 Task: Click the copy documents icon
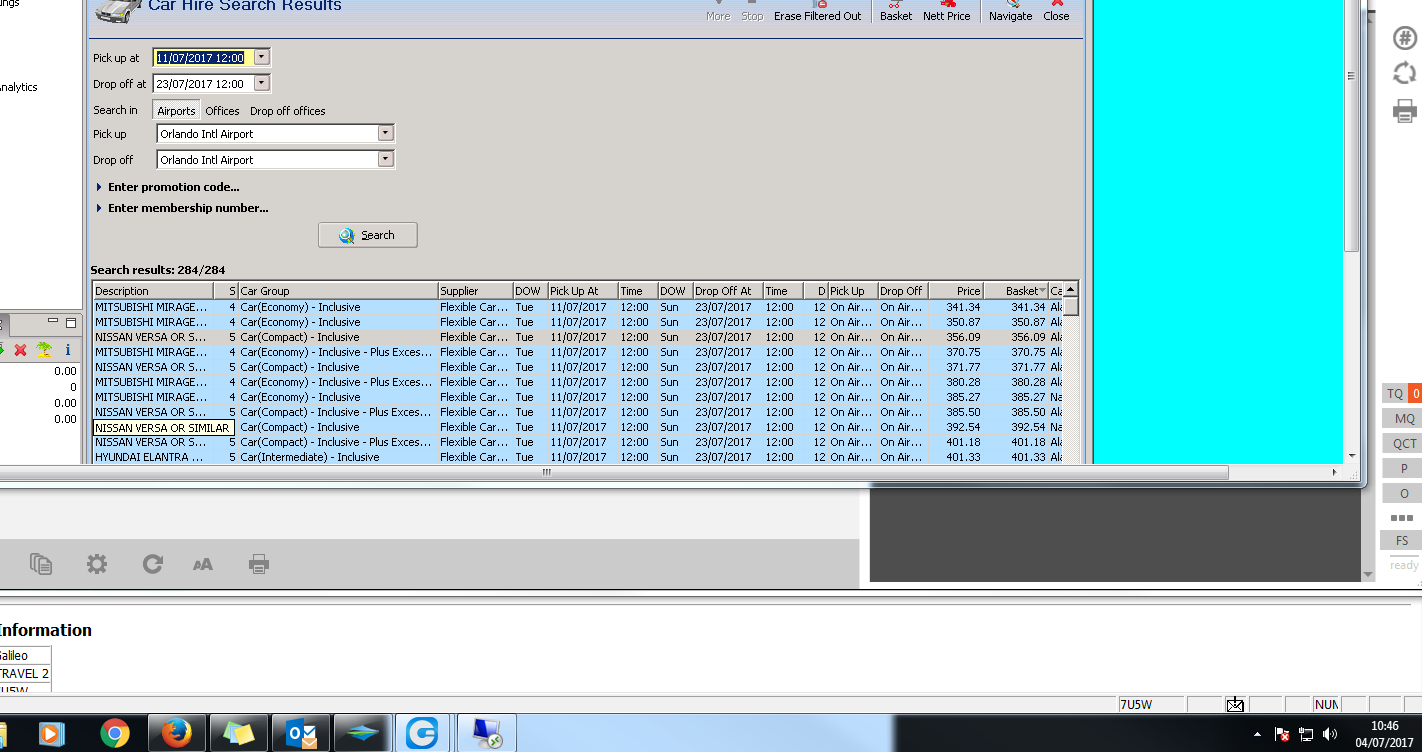coord(41,564)
